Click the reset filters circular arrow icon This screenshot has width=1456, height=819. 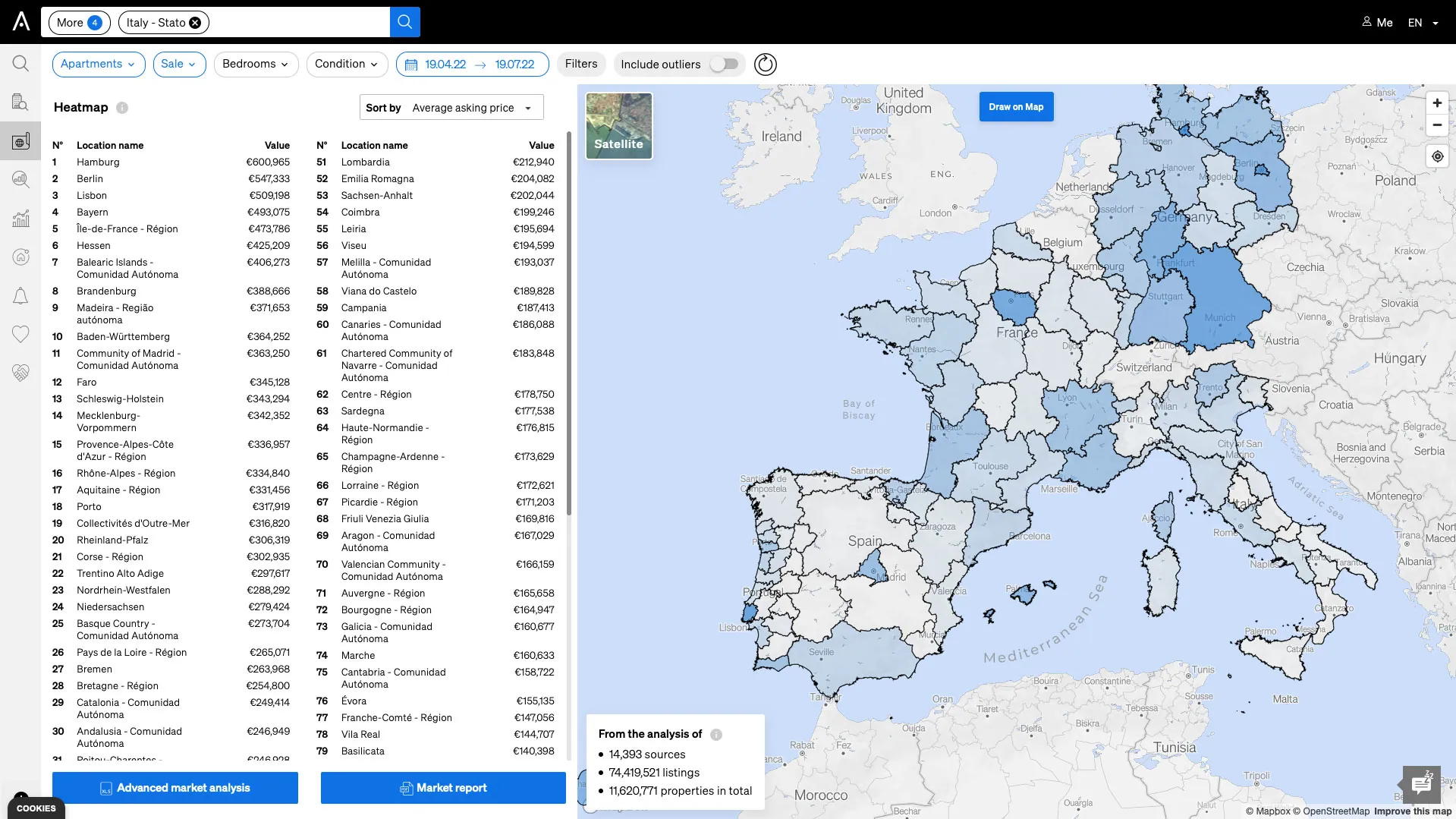click(765, 65)
